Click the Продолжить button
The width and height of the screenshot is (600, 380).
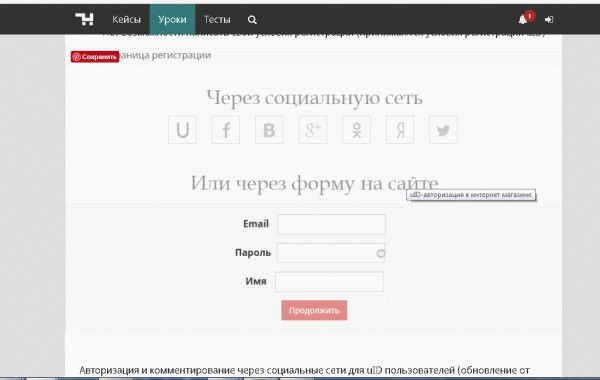[x=314, y=310]
